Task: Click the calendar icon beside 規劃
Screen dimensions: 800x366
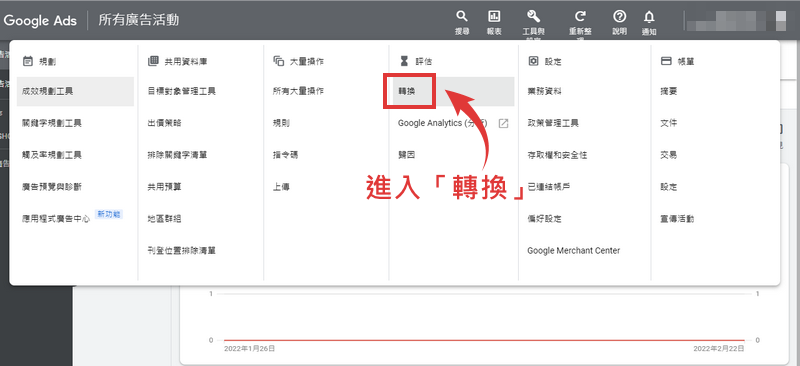Action: 28,61
